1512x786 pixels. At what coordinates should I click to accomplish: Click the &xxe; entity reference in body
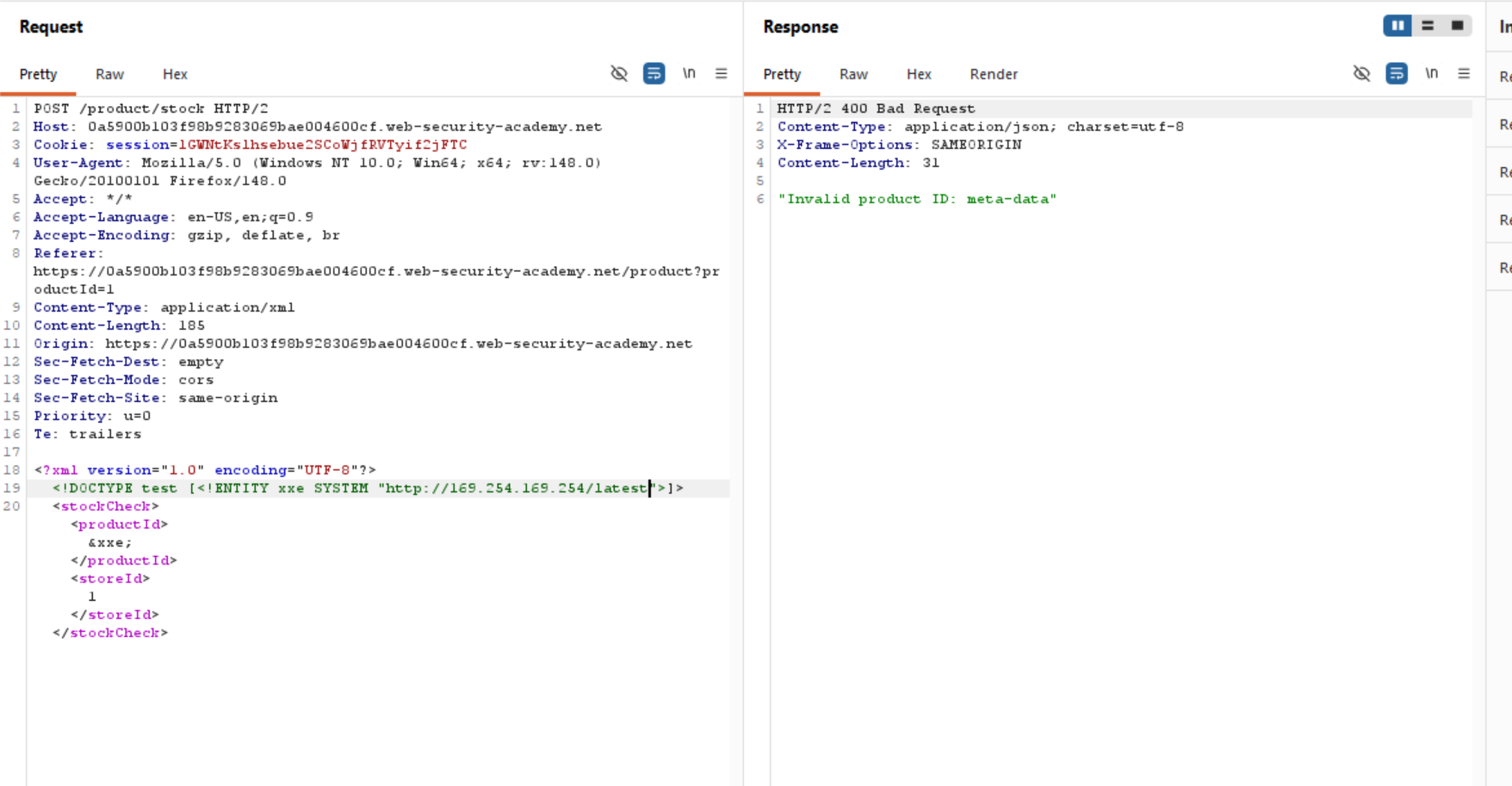(110, 542)
